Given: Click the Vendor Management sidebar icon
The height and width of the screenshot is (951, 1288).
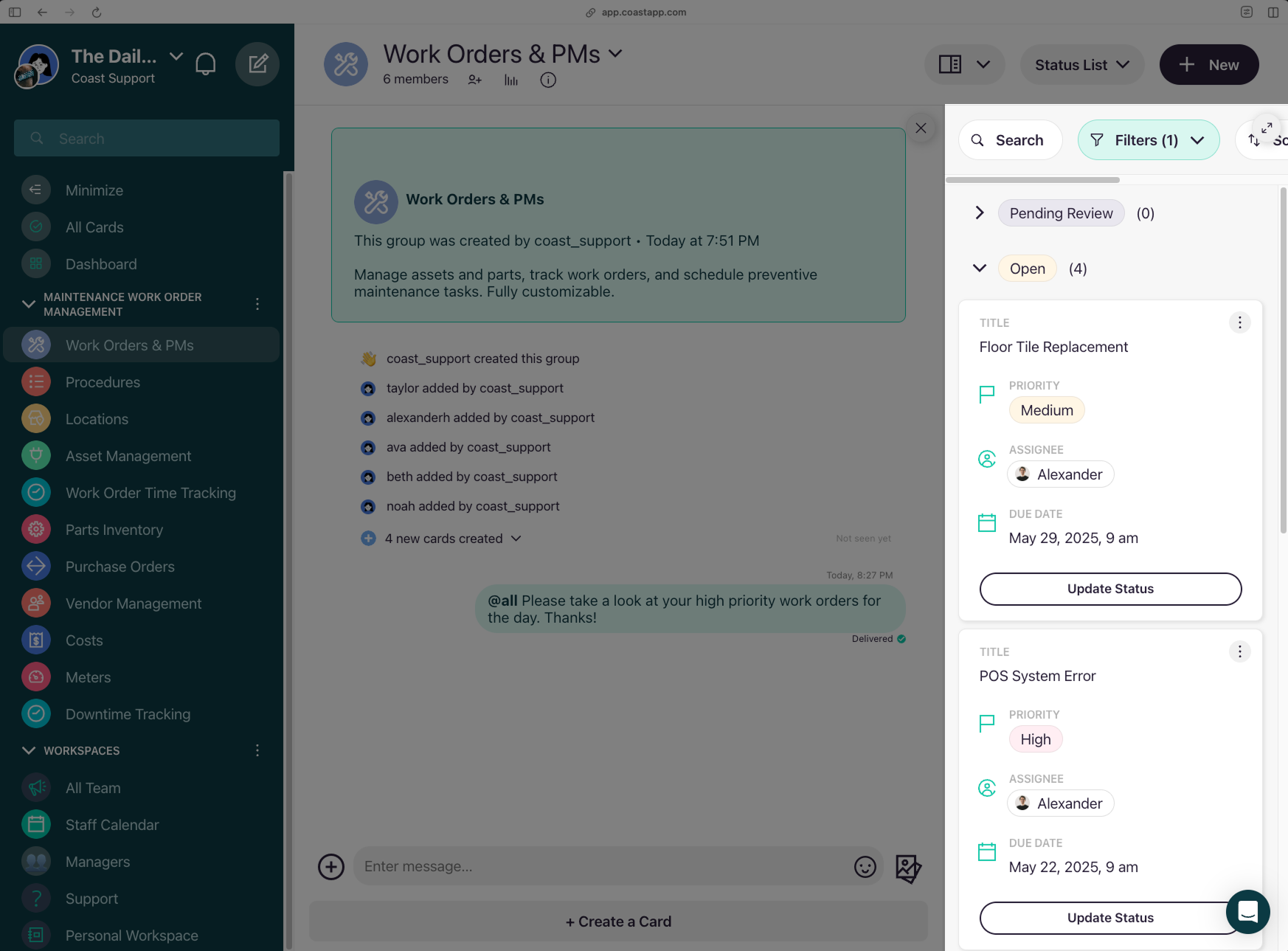Looking at the screenshot, I should 36,603.
